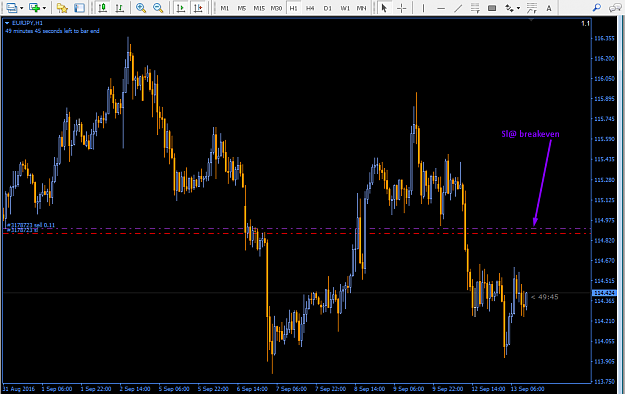Viewport: 625px width, 394px height.
Task: Pick the horizontal line drawing tool
Action: (441, 8)
